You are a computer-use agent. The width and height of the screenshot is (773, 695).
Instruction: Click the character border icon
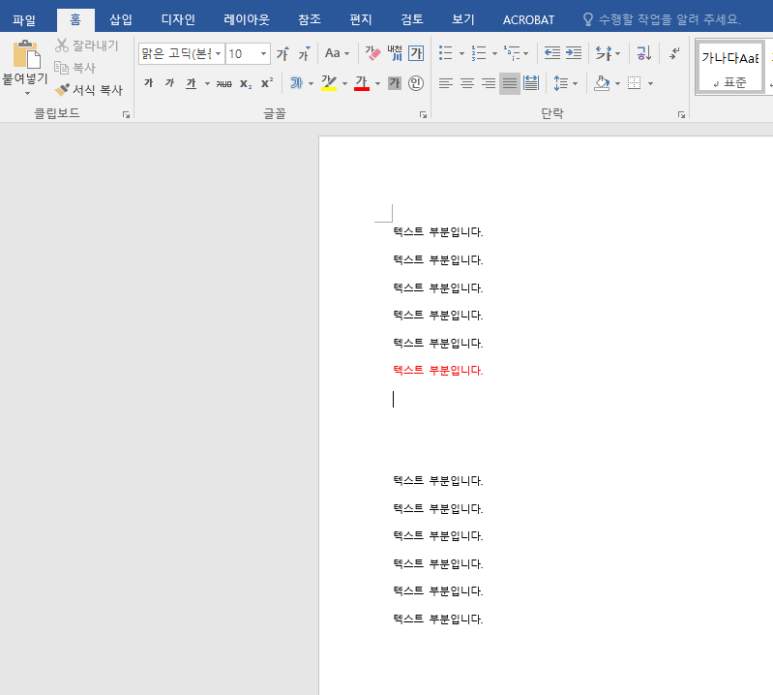coord(417,53)
